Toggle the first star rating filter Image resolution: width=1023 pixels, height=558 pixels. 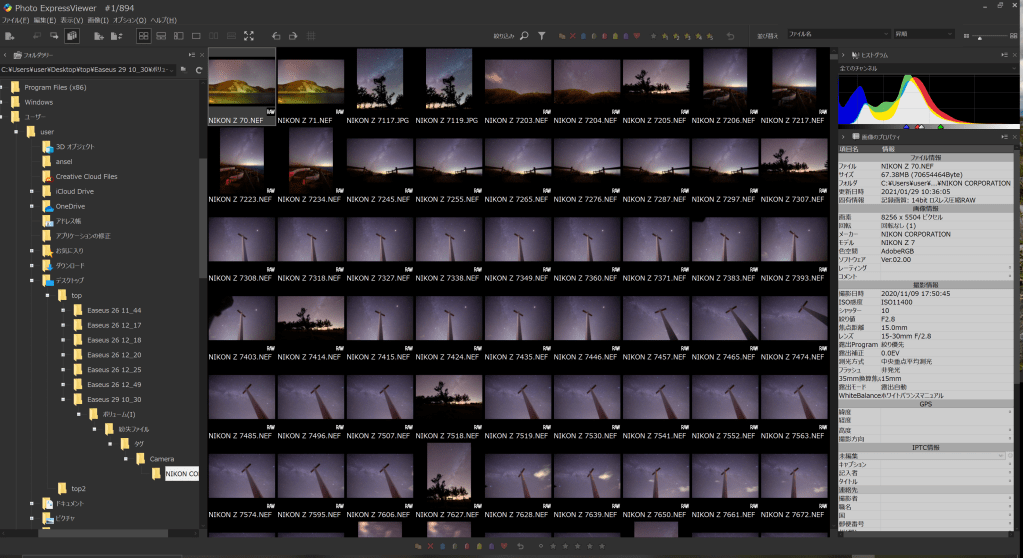(653, 36)
